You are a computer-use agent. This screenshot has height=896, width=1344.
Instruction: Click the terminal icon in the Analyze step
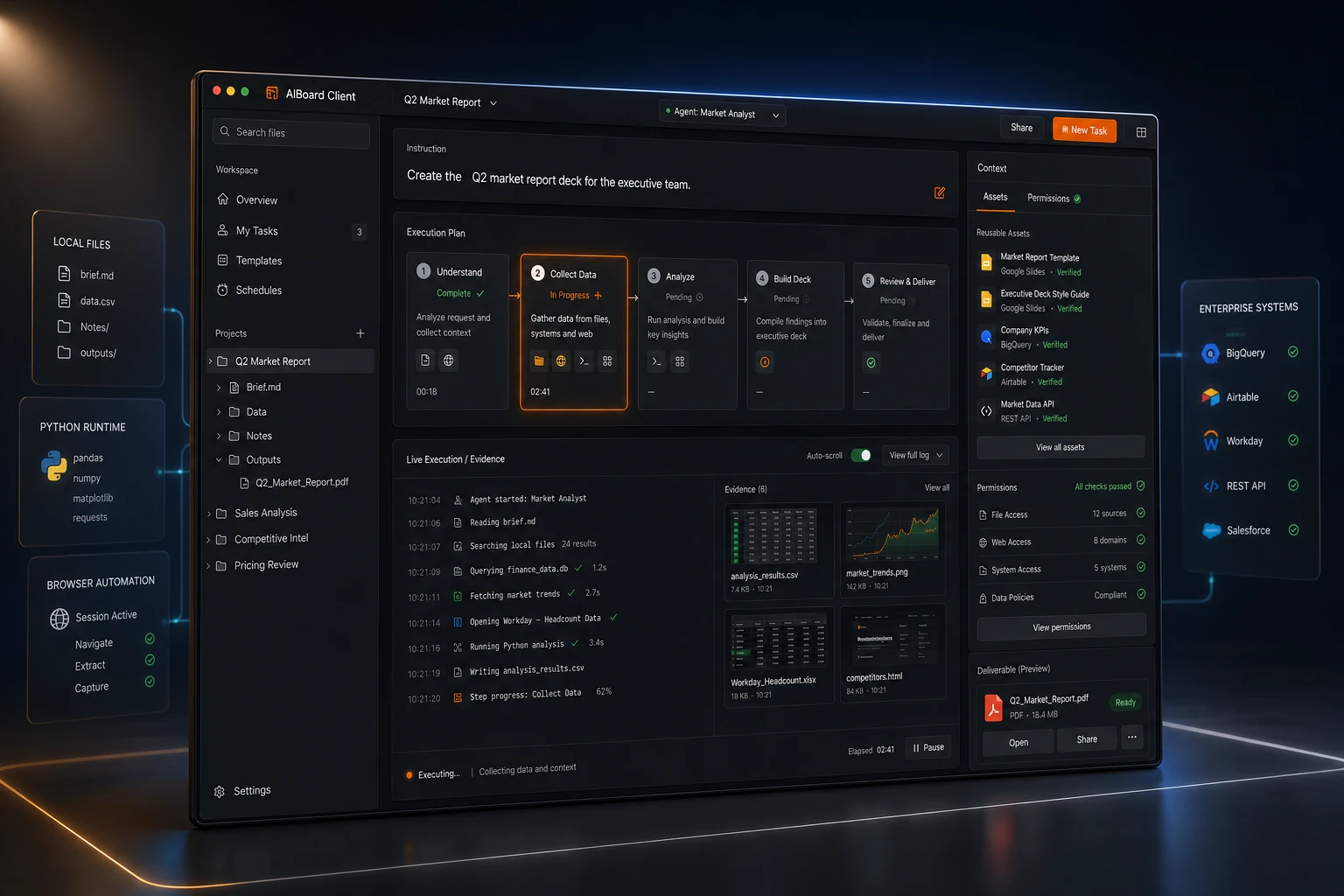[656, 360]
